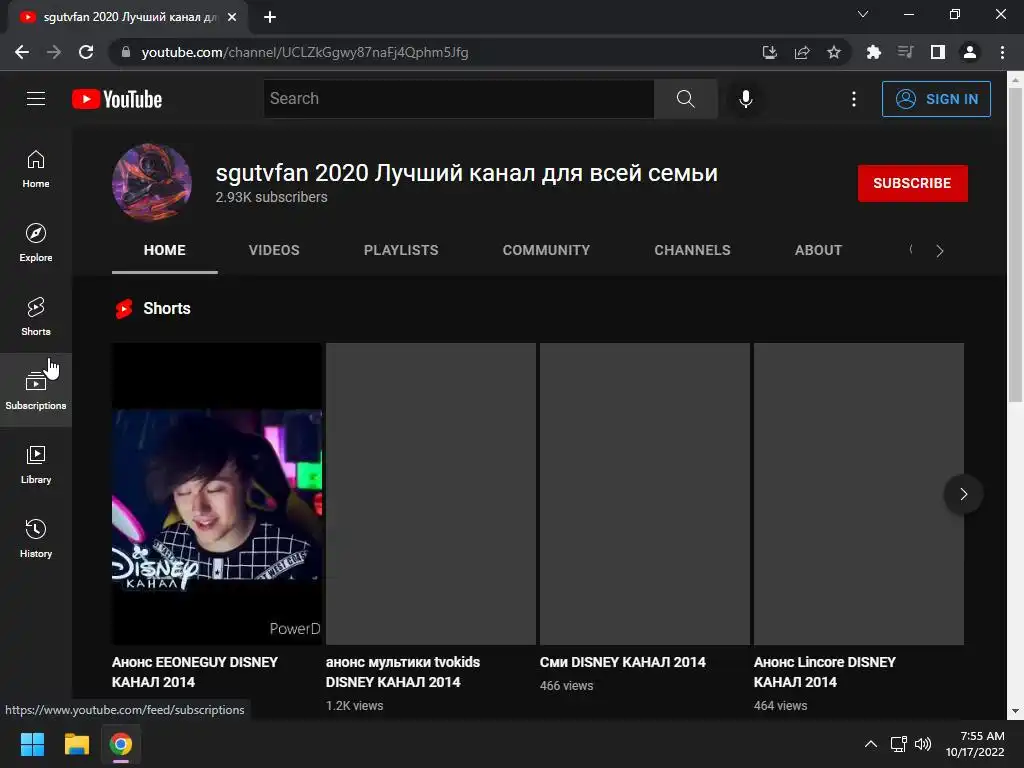
Task: Go to Home in sidebar
Action: 36,169
